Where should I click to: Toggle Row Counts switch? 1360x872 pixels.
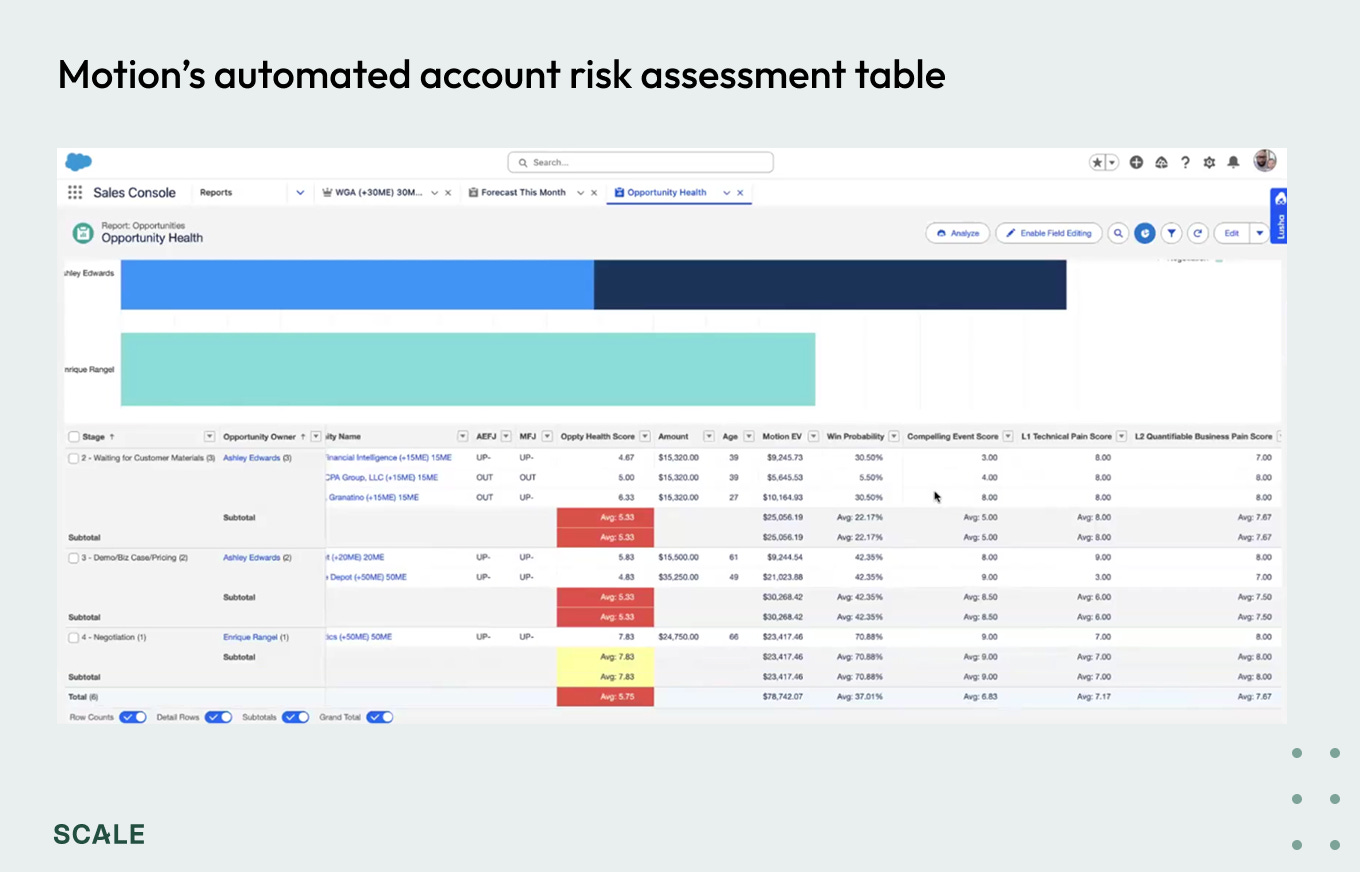tap(133, 717)
